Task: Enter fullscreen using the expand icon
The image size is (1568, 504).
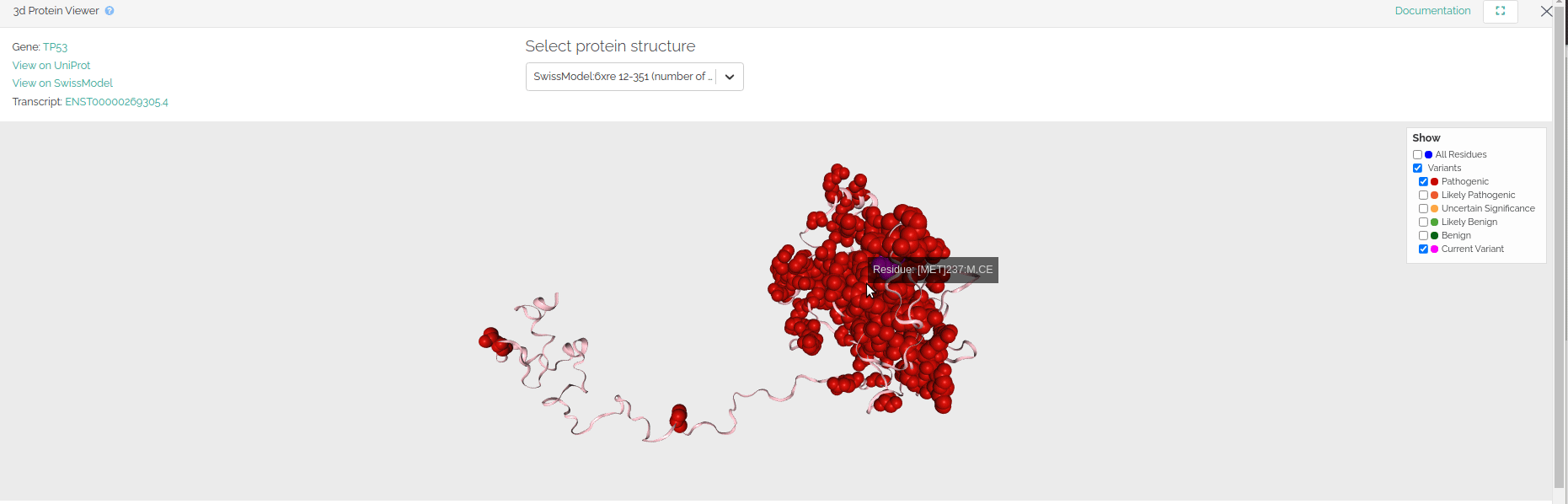Action: click(x=1500, y=11)
